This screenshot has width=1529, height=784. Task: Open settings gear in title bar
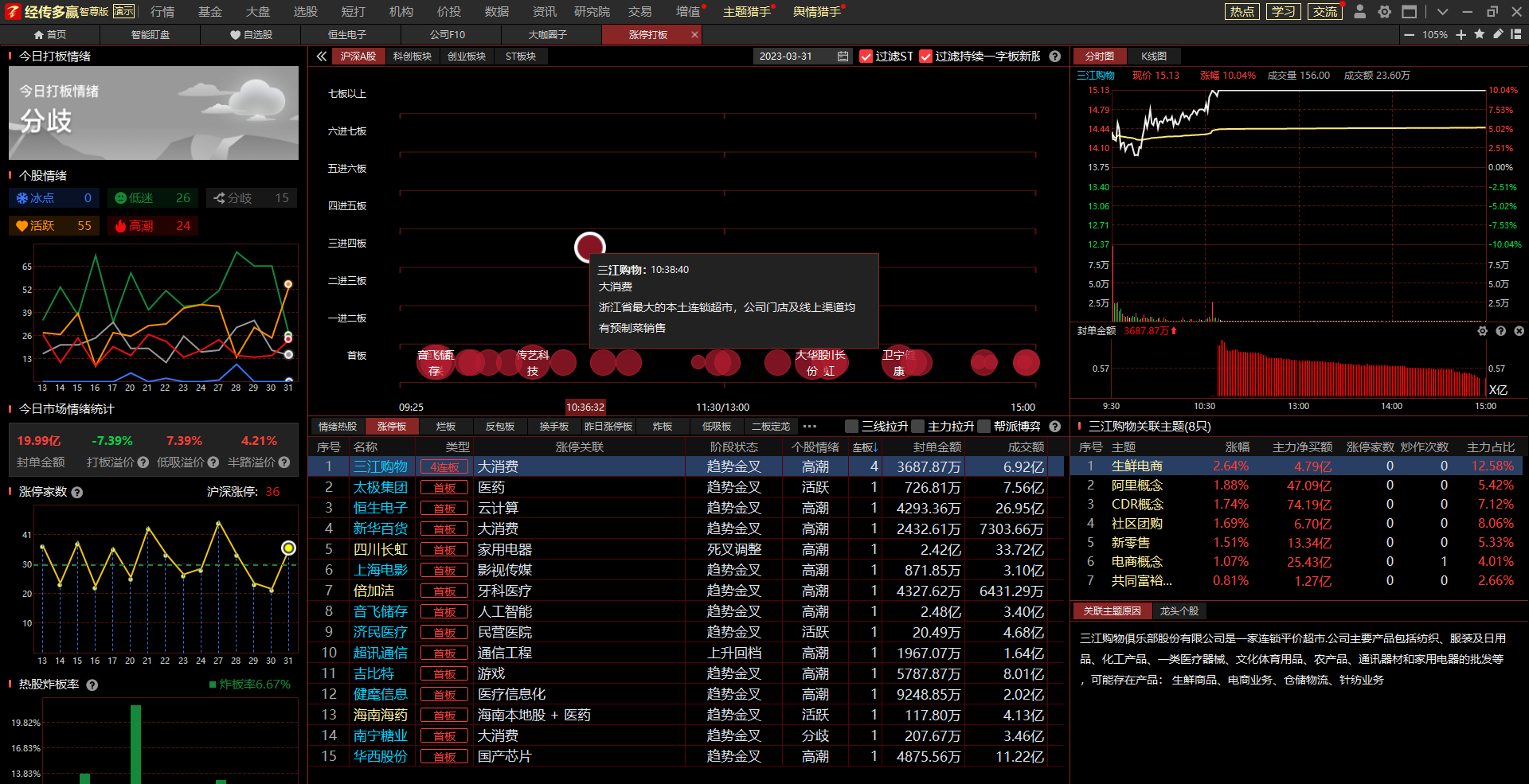[x=1385, y=11]
